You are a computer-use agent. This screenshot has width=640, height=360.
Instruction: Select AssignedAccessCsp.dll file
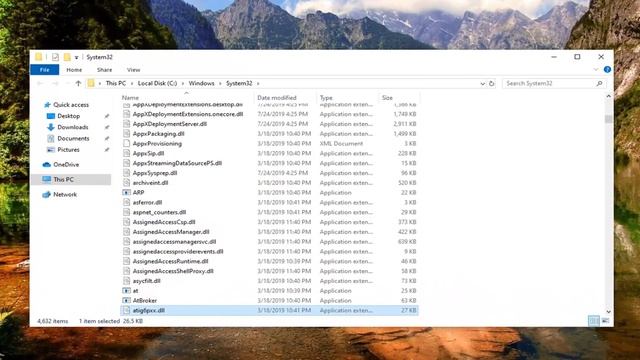164,222
